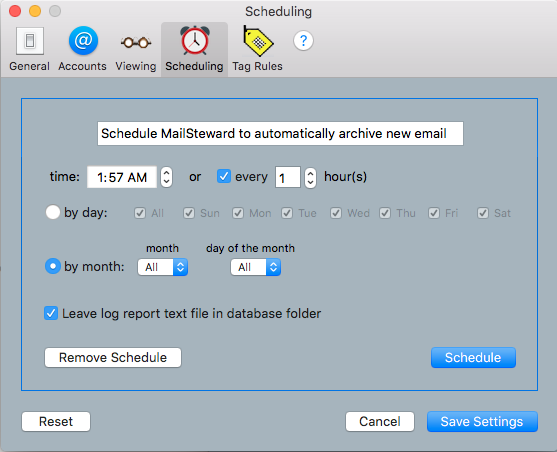
Task: Click the 'Schedule MailSteward to automatically archive' text field
Action: click(280, 134)
